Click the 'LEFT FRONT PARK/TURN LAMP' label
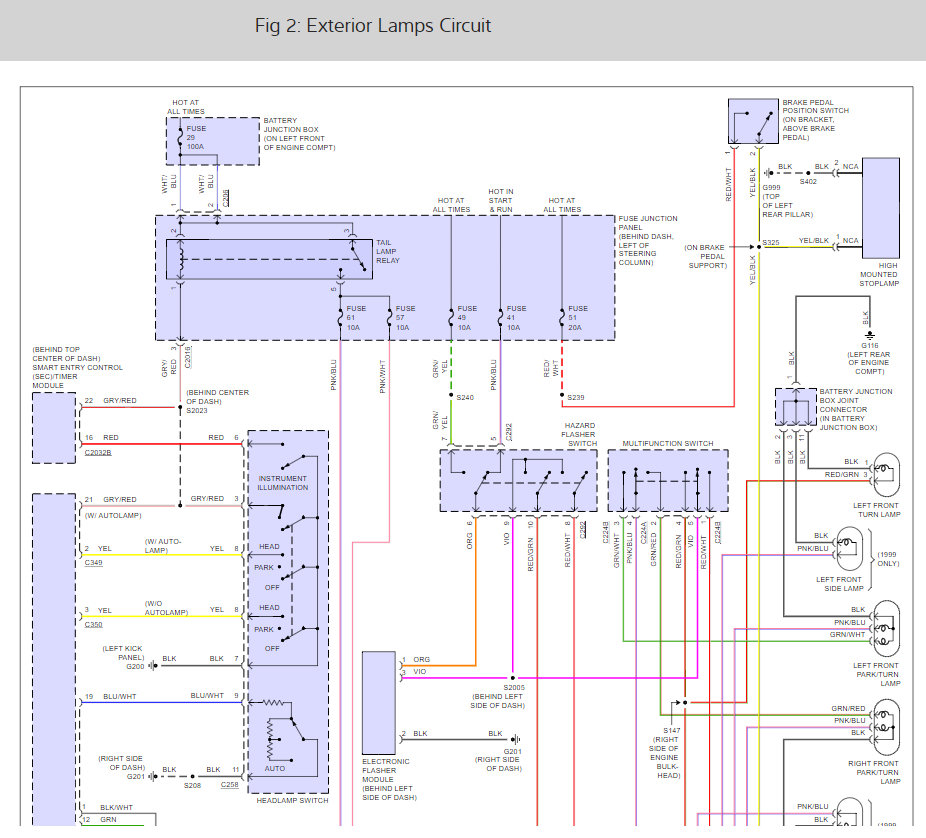This screenshot has height=838, width=926. pyautogui.click(x=878, y=674)
